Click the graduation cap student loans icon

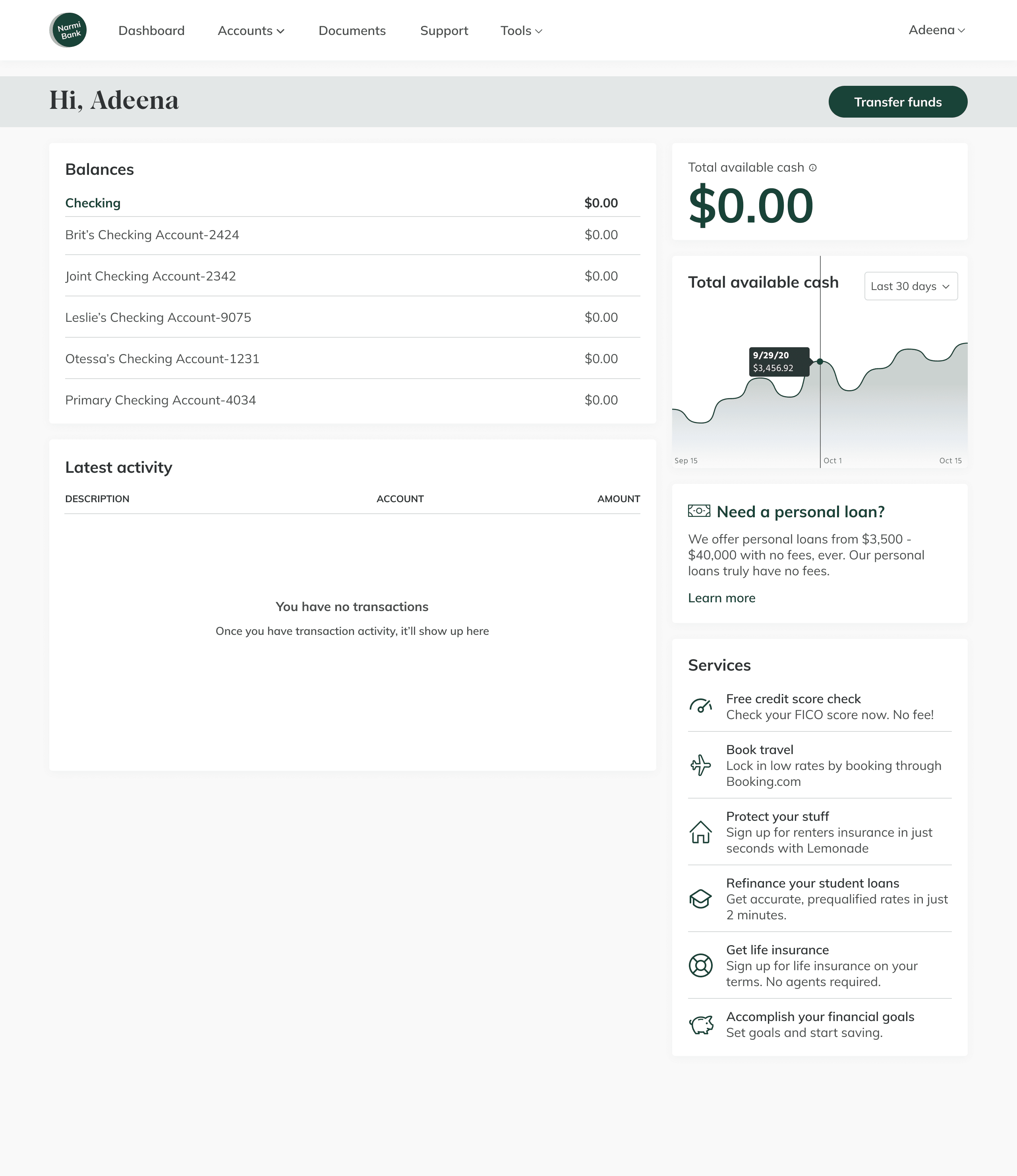point(700,898)
